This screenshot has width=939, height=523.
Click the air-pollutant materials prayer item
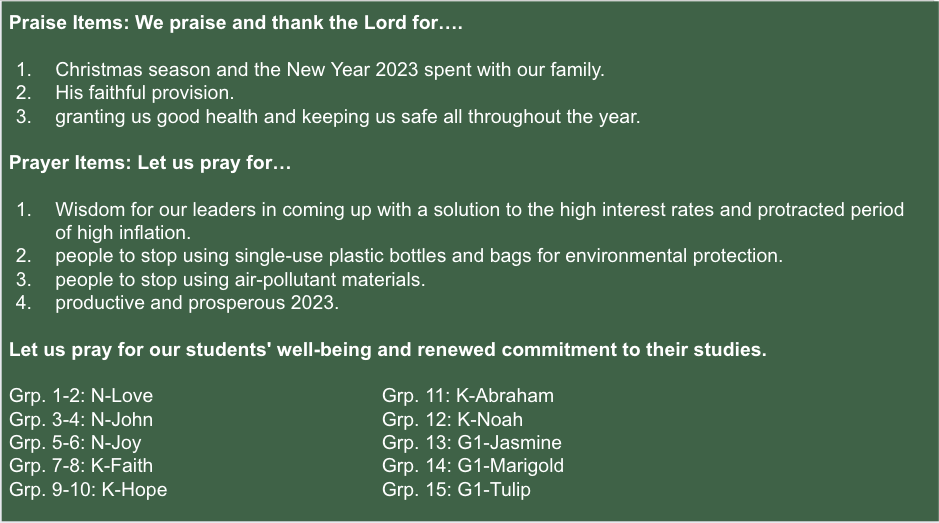coord(240,280)
